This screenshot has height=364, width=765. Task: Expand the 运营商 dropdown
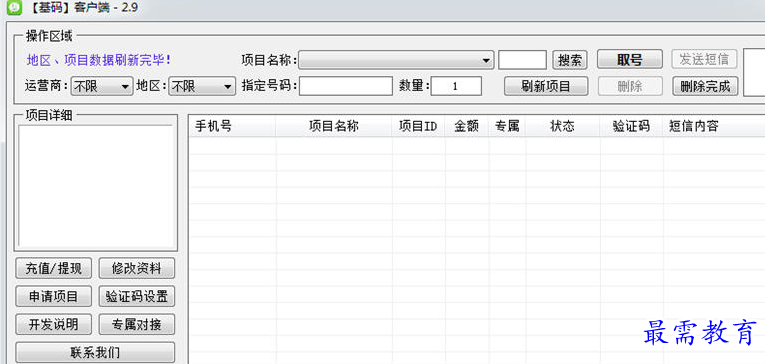click(102, 86)
